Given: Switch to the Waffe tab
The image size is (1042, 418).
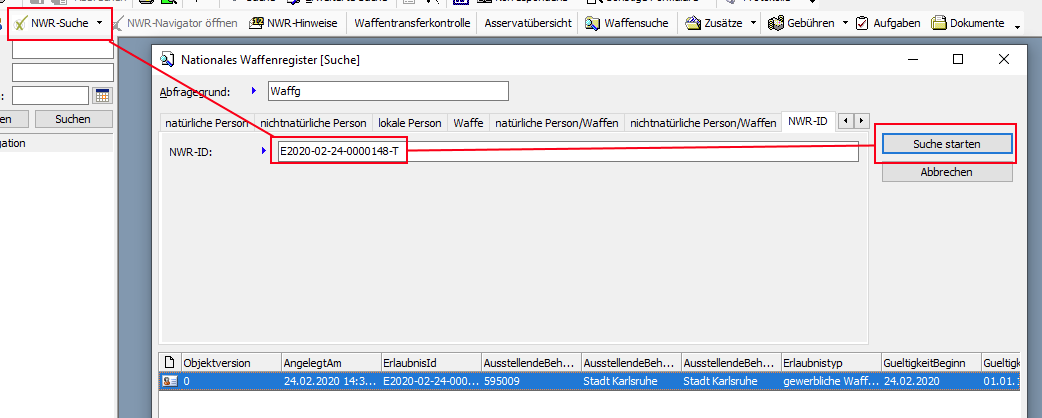Looking at the screenshot, I should click(468, 123).
